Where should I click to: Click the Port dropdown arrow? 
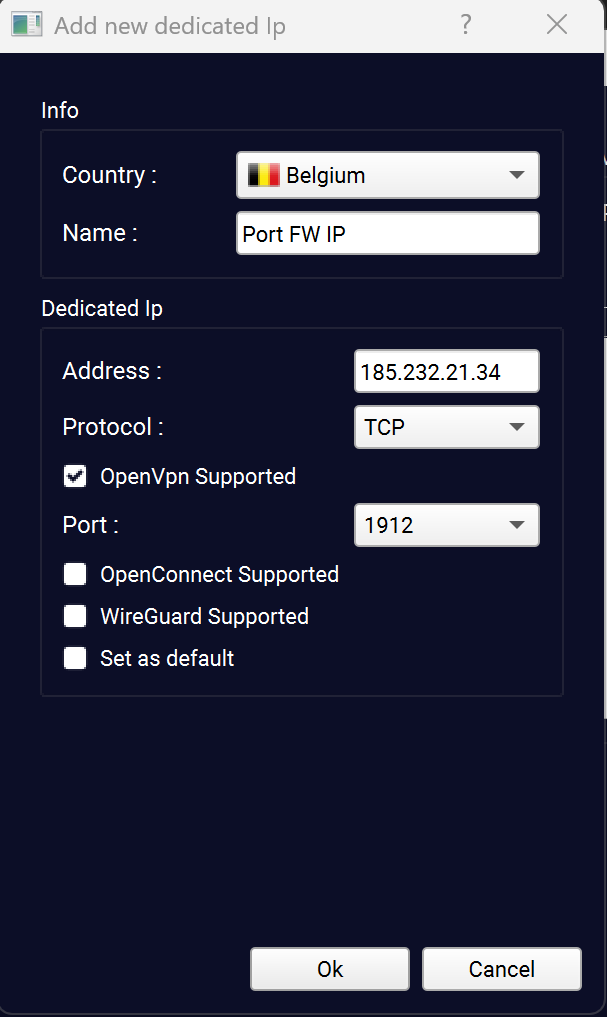point(518,525)
